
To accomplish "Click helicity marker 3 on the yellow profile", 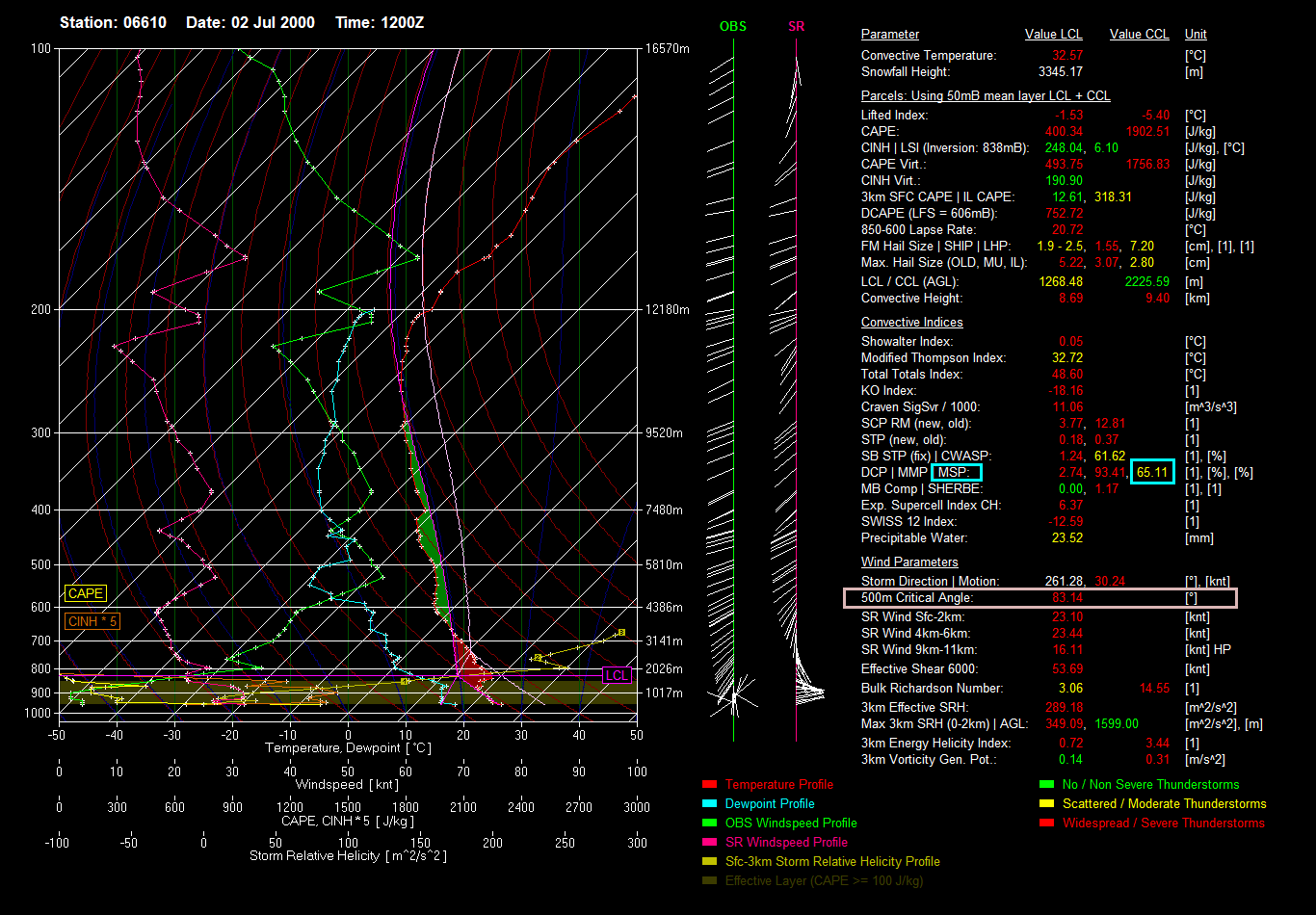I will coord(621,633).
